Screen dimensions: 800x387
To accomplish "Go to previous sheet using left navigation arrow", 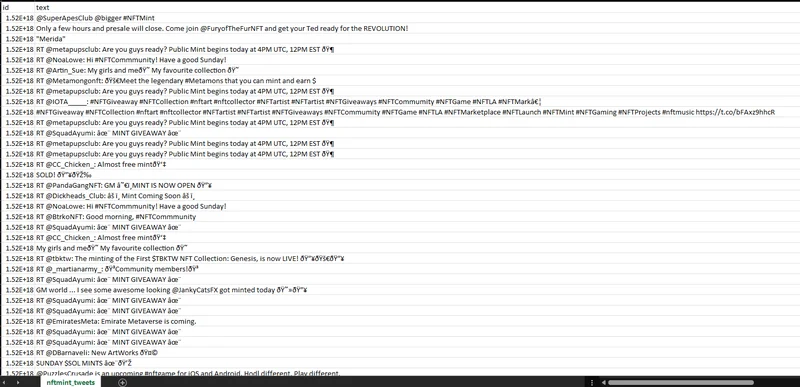I will [x=5, y=382].
